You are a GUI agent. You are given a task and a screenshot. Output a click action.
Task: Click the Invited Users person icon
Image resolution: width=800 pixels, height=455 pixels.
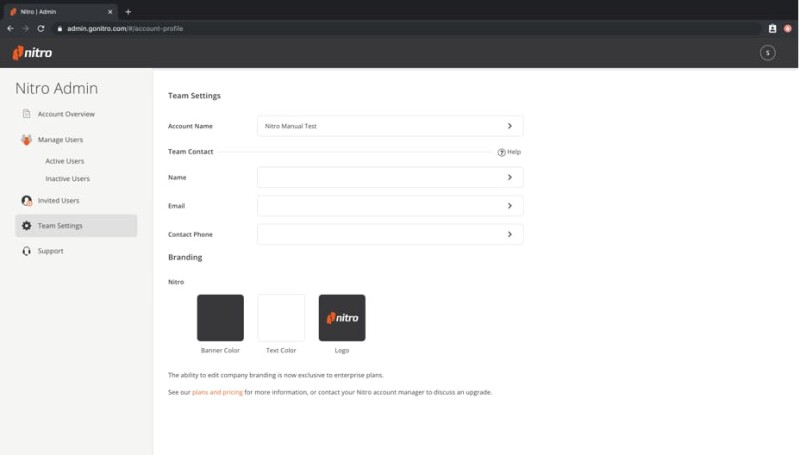click(27, 200)
